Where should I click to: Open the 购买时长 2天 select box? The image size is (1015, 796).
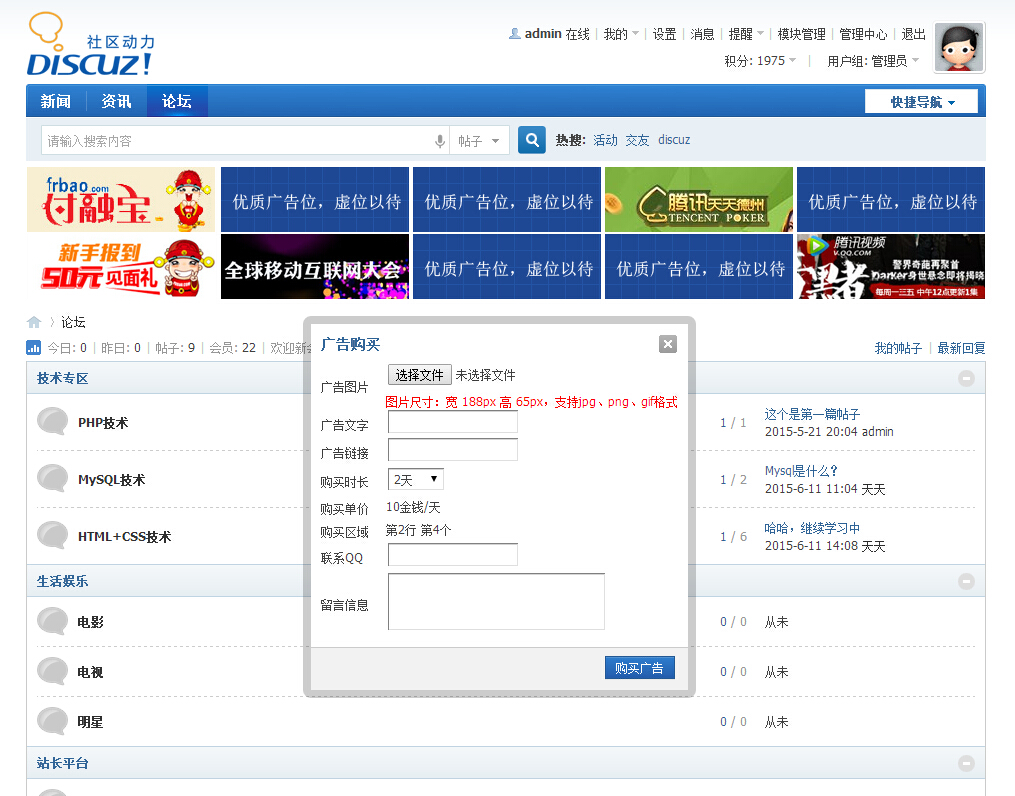point(416,480)
